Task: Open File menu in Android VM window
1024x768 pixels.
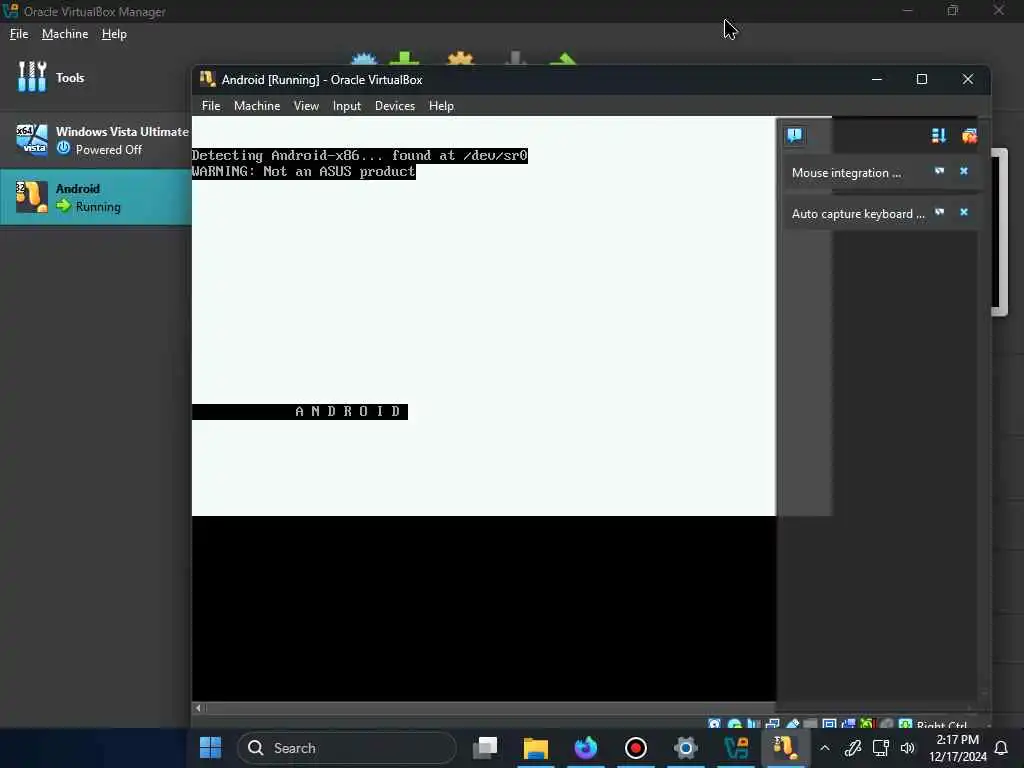Action: pos(211,106)
